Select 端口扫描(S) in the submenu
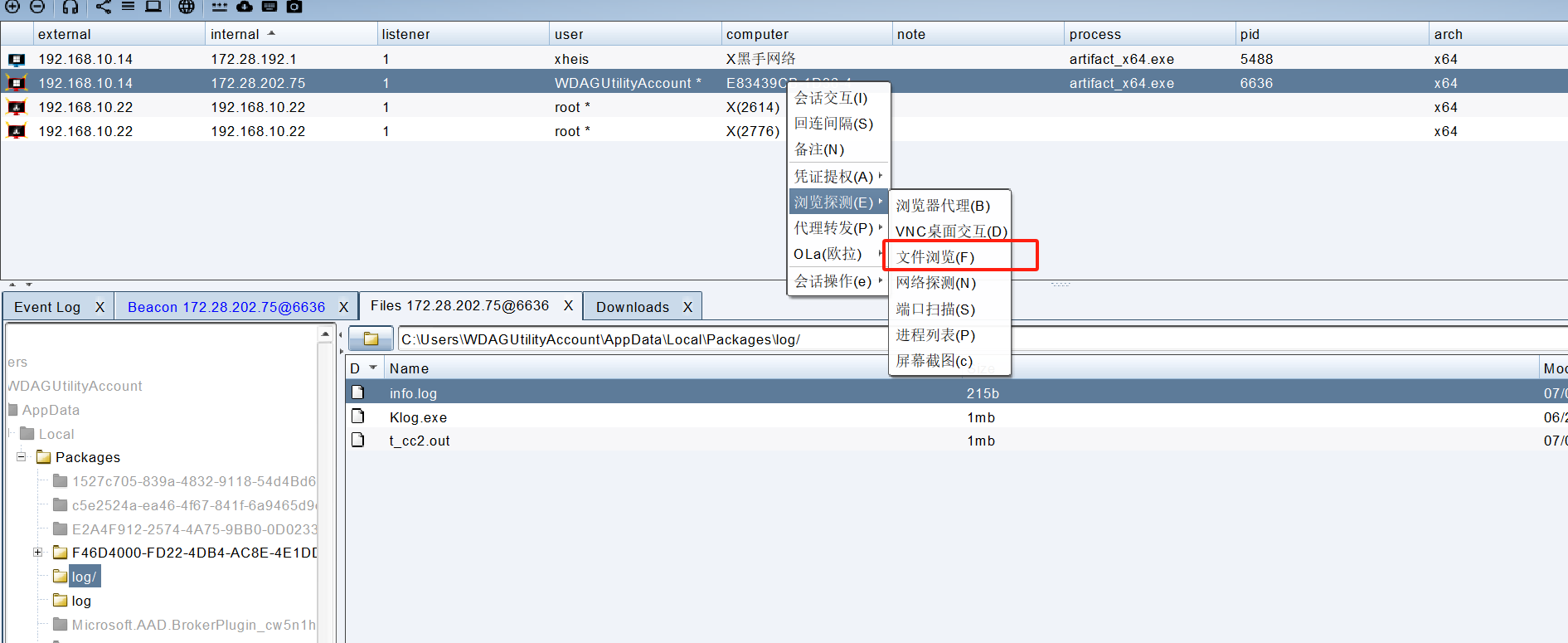The image size is (1568, 643). pyautogui.click(x=949, y=309)
